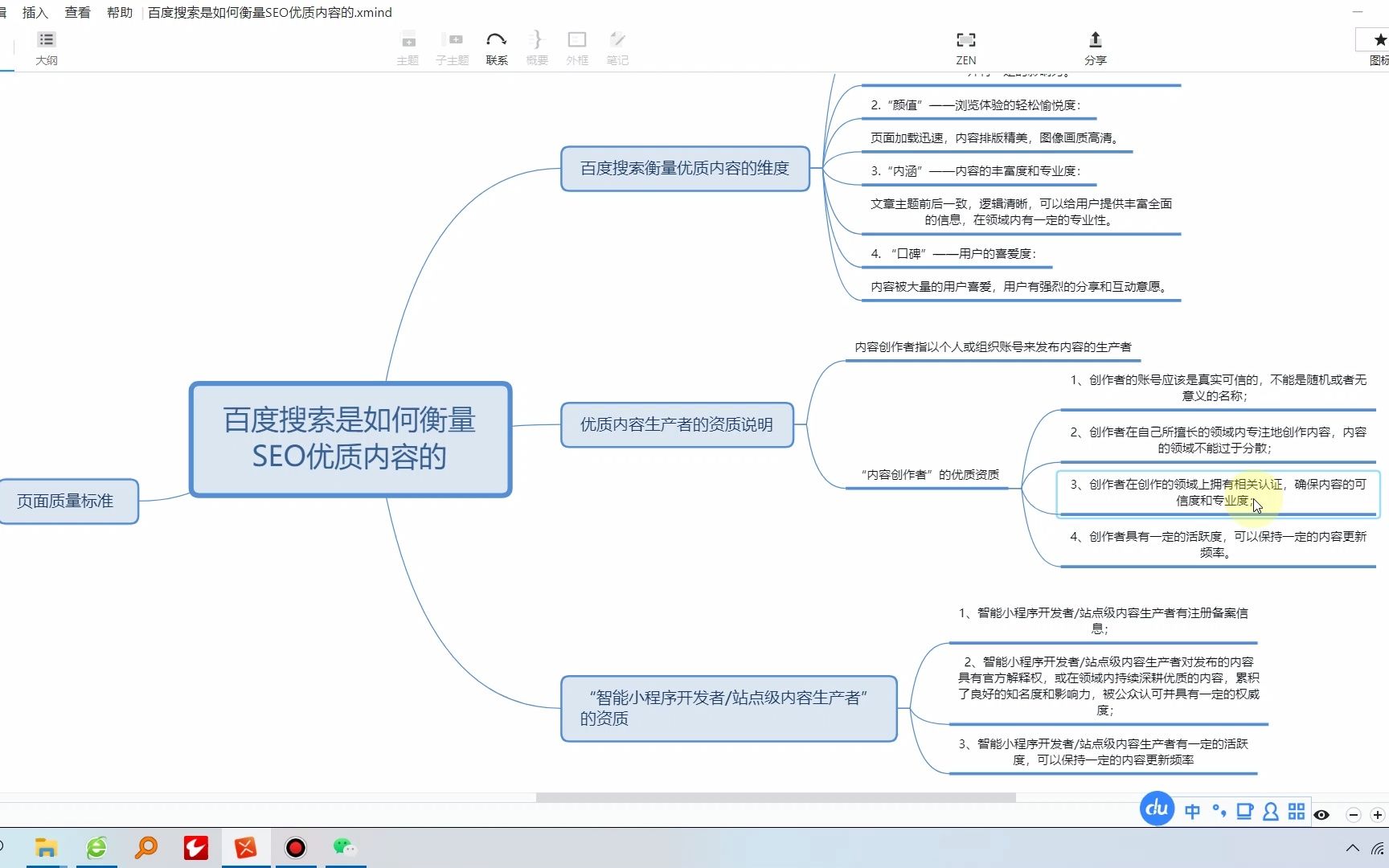1389x868 pixels.
Task: Open the 大纲 outline view
Action: (47, 48)
